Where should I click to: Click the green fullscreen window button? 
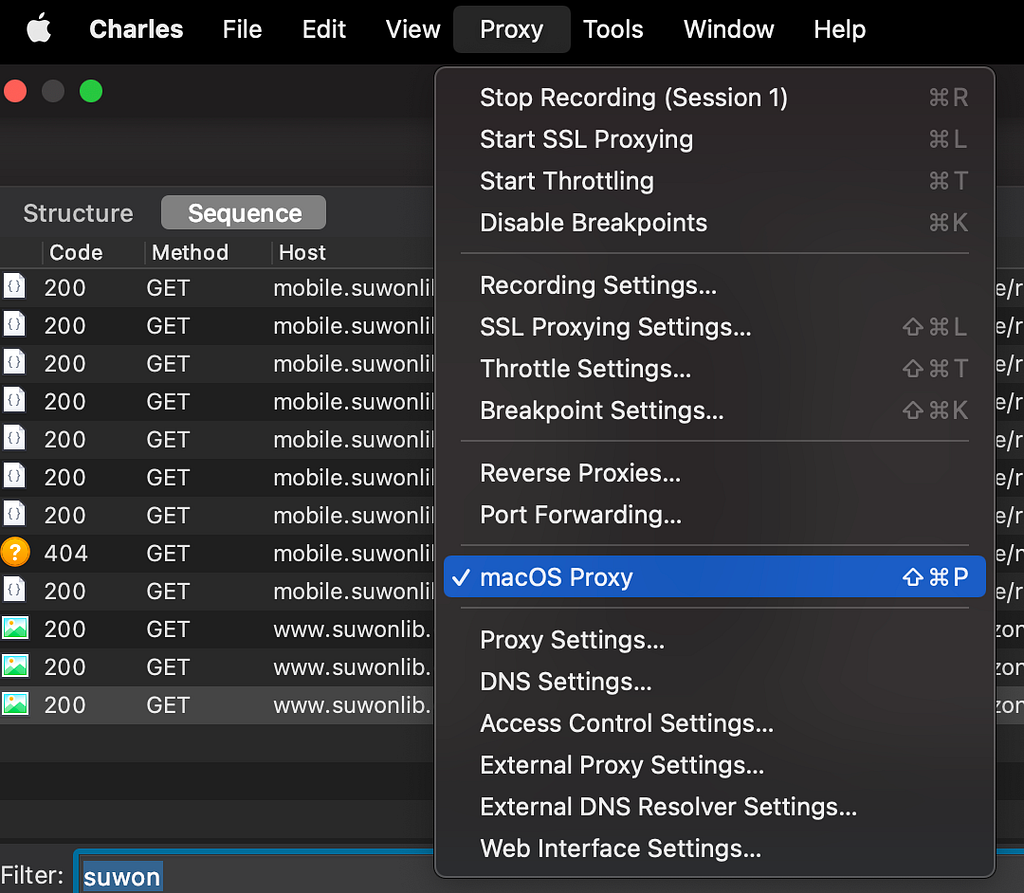click(91, 91)
